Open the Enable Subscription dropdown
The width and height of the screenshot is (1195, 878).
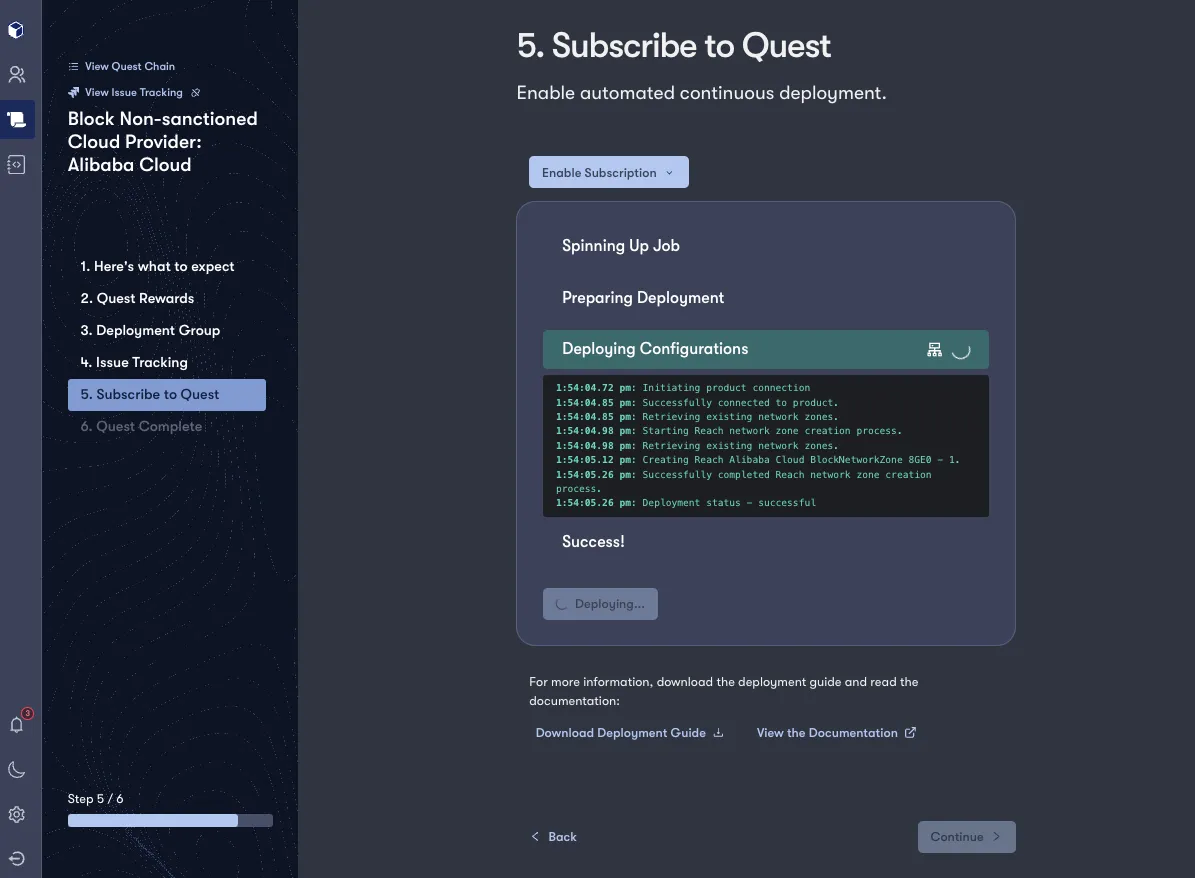608,172
